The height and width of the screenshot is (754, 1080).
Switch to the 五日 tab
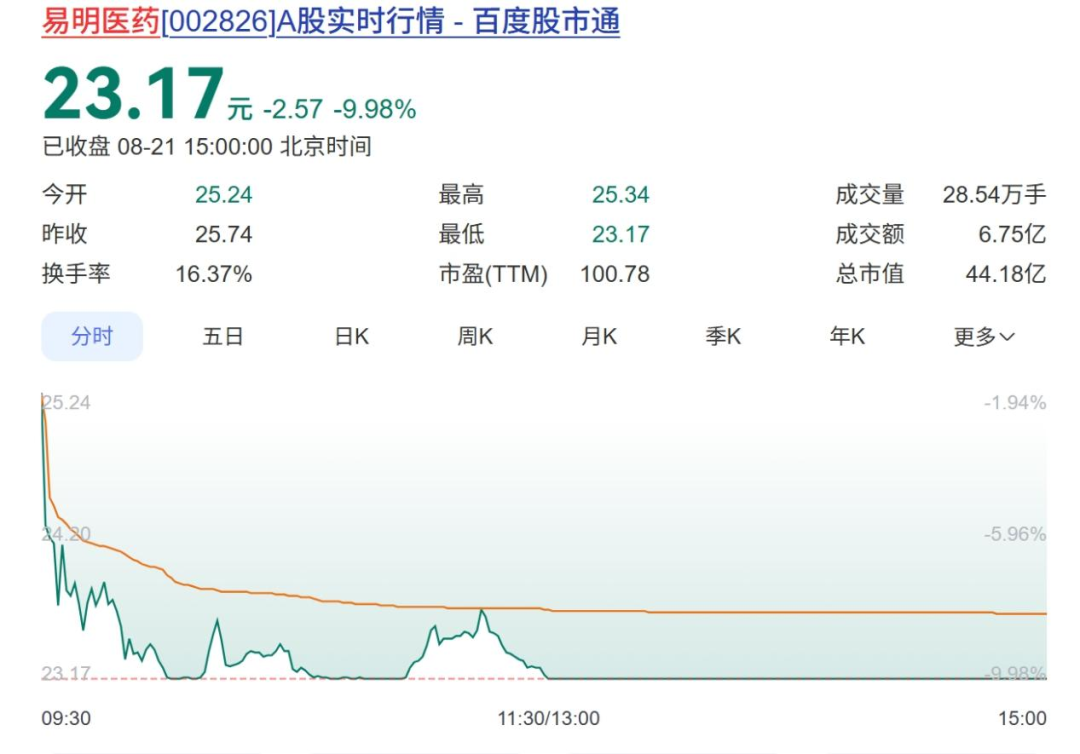click(x=223, y=336)
